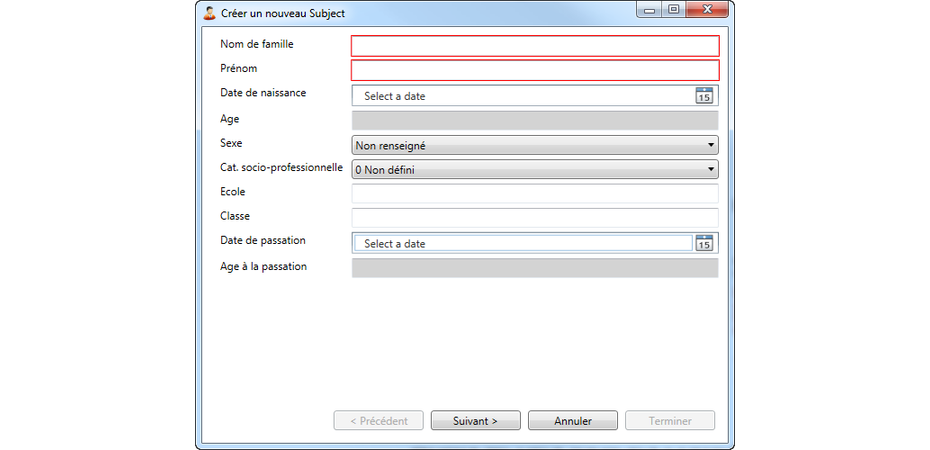Click the Date de passation text box
Image resolution: width=930 pixels, height=450 pixels.
pos(520,243)
